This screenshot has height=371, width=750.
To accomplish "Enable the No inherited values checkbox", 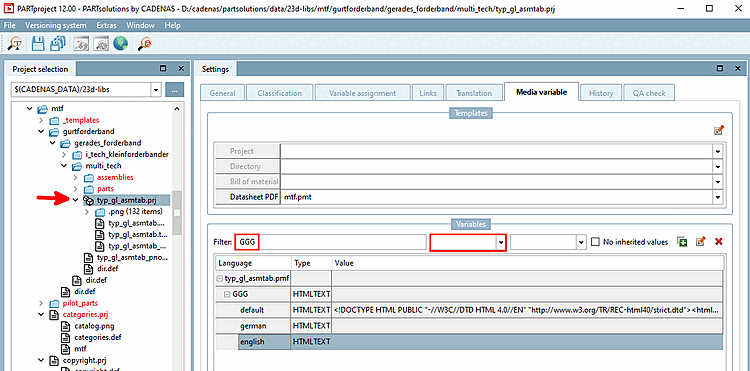I will (595, 242).
